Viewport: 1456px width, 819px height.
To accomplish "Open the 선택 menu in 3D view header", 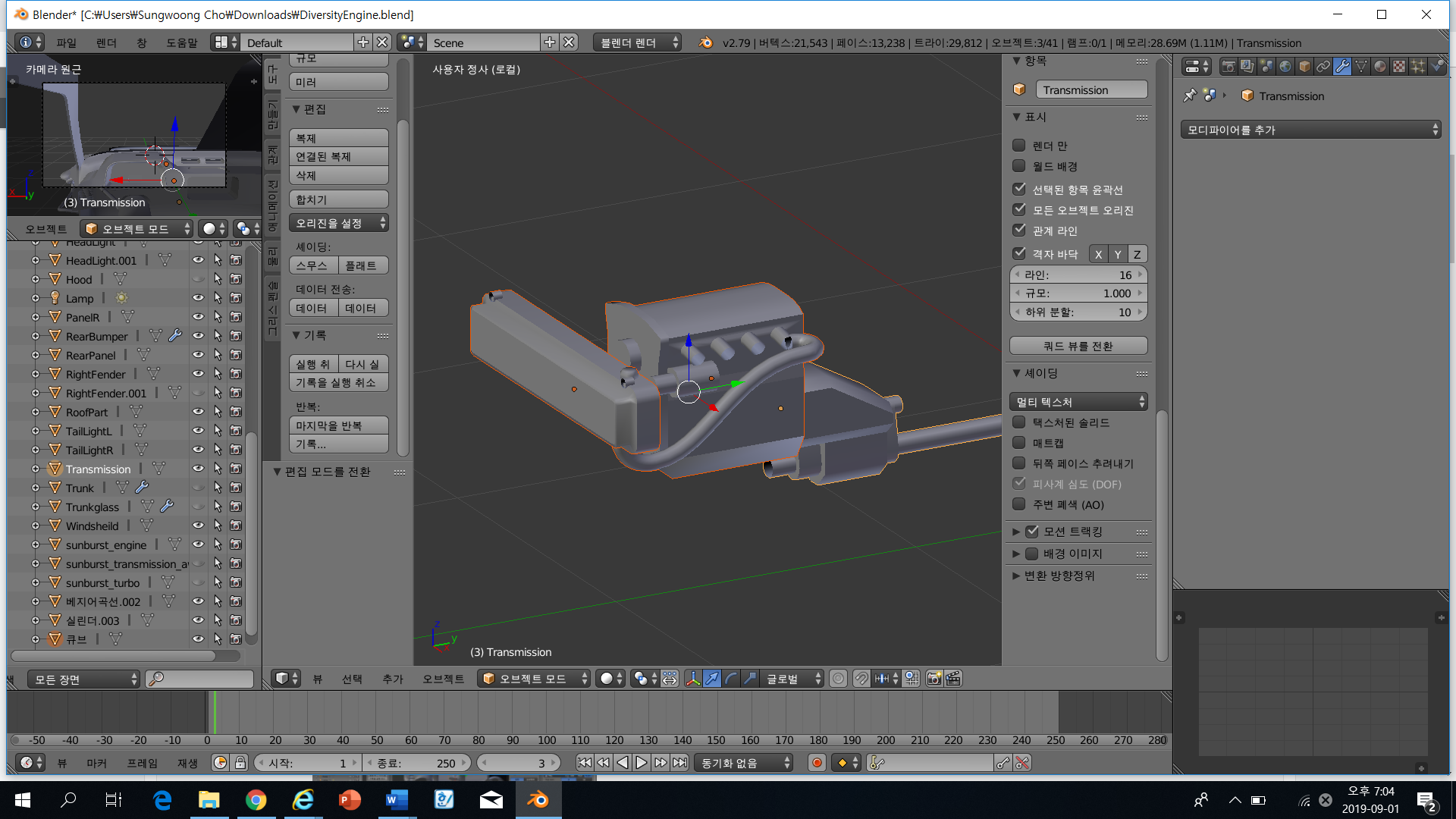I will pyautogui.click(x=352, y=679).
